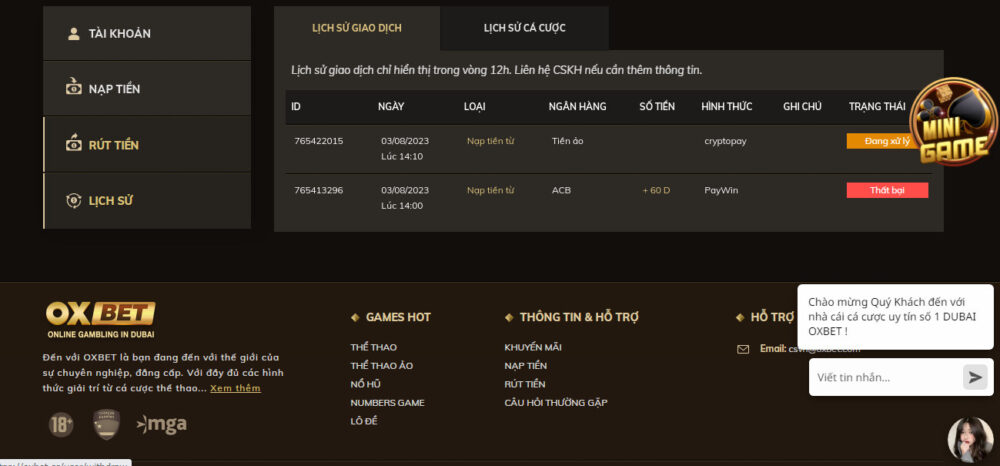Viewport: 1000px width, 466px height.
Task: Open the chat support agent avatar
Action: click(x=969, y=438)
